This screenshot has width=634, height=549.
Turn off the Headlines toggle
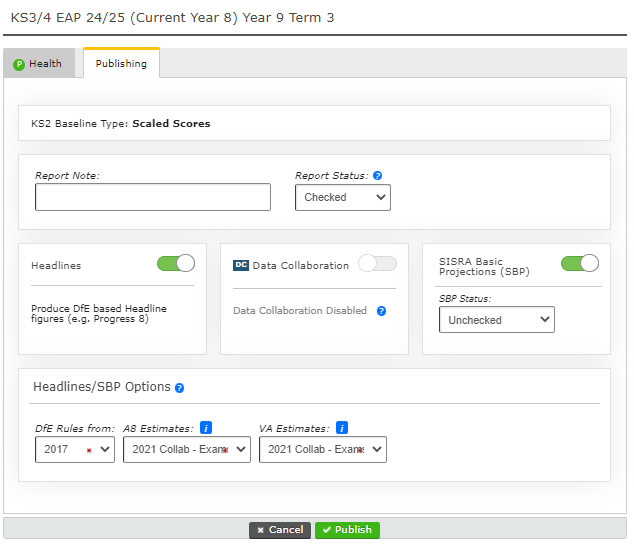pos(175,264)
